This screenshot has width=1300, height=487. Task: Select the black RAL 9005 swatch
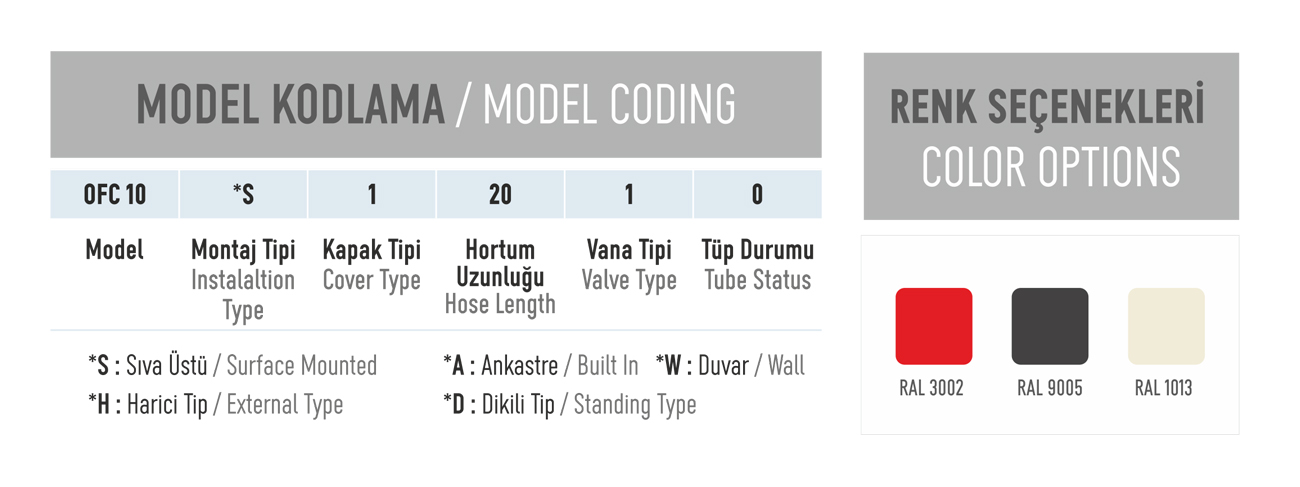(x=1049, y=326)
